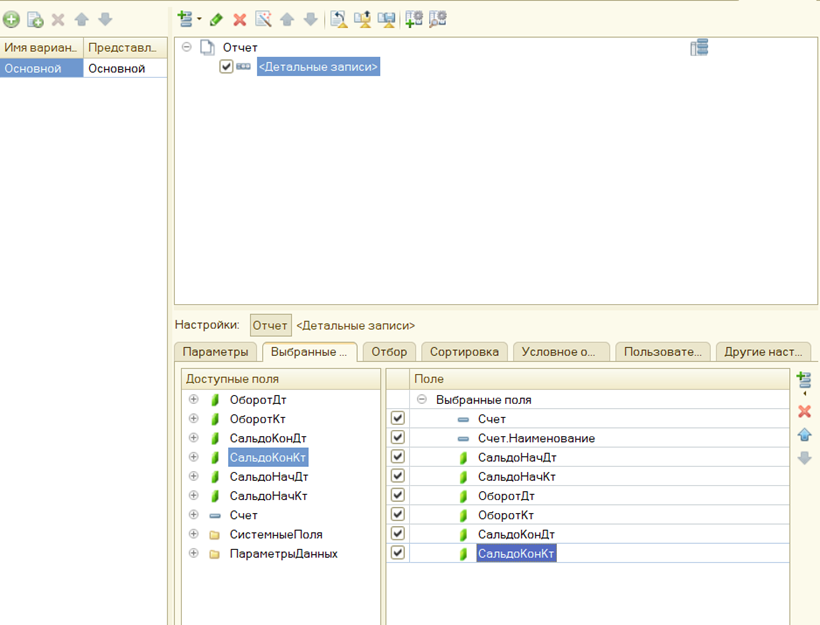Click toolbar icon with upward arrow tables

(x=362, y=19)
